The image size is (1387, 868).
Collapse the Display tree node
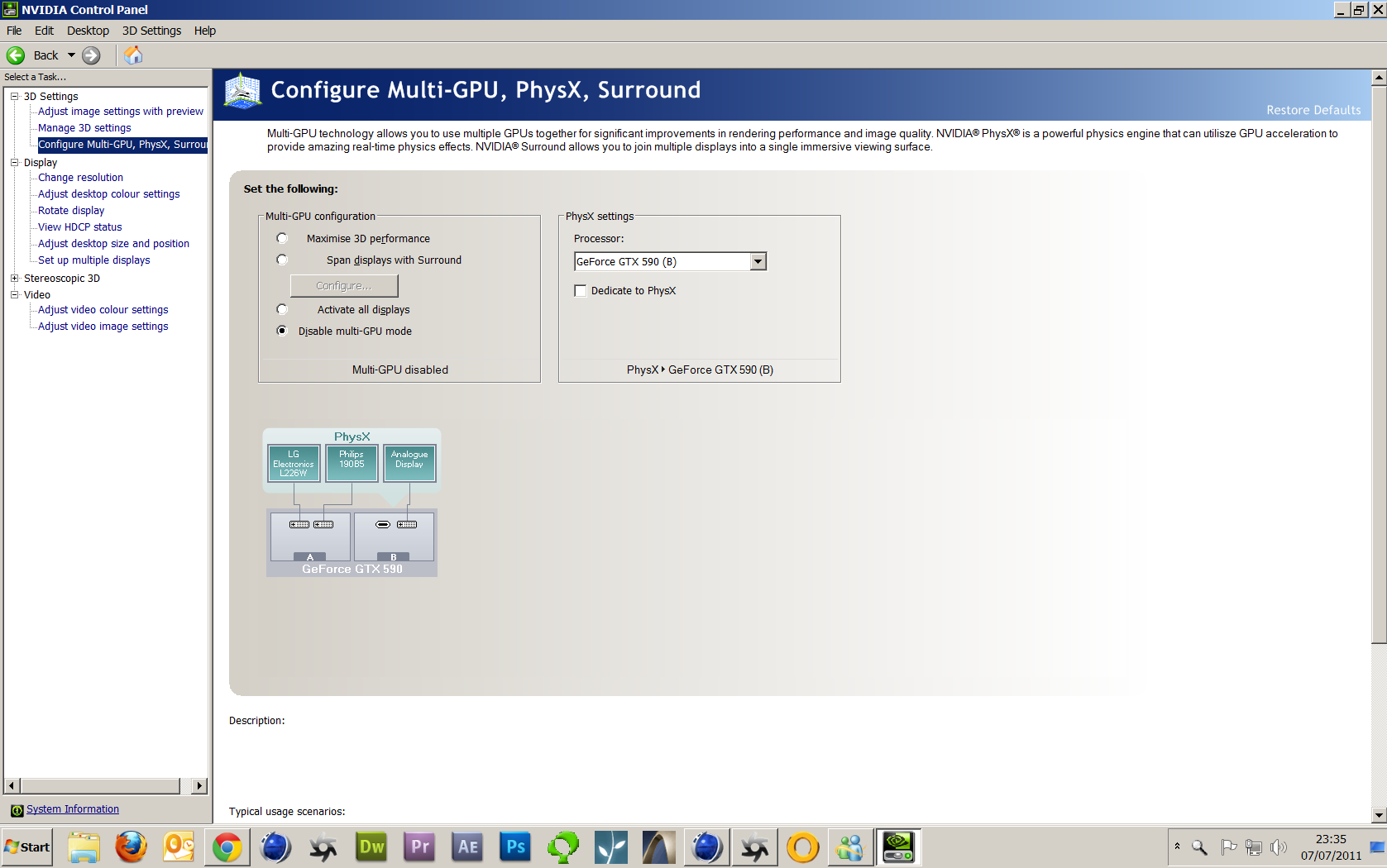[14, 163]
